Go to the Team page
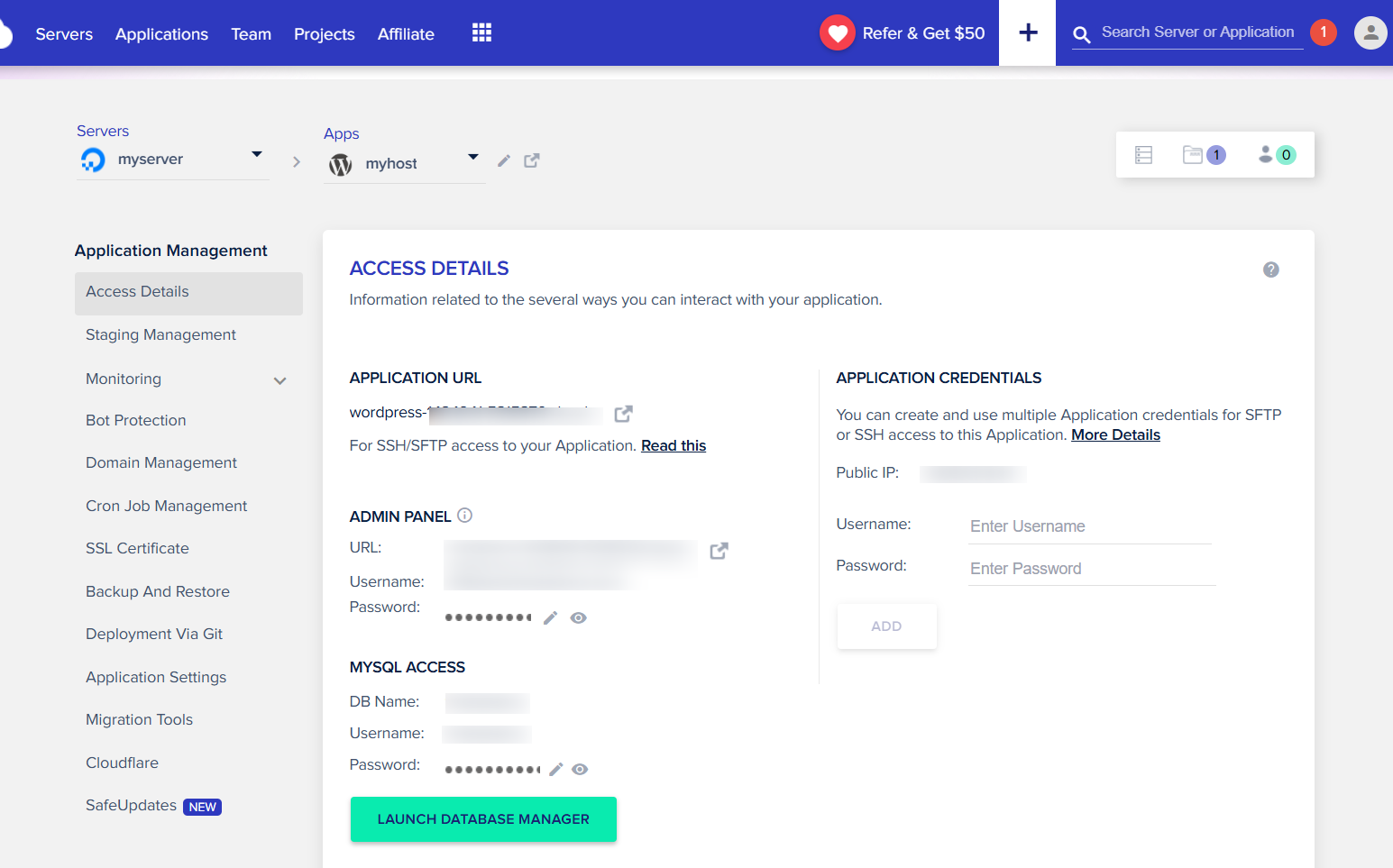The width and height of the screenshot is (1393, 868). (x=251, y=34)
